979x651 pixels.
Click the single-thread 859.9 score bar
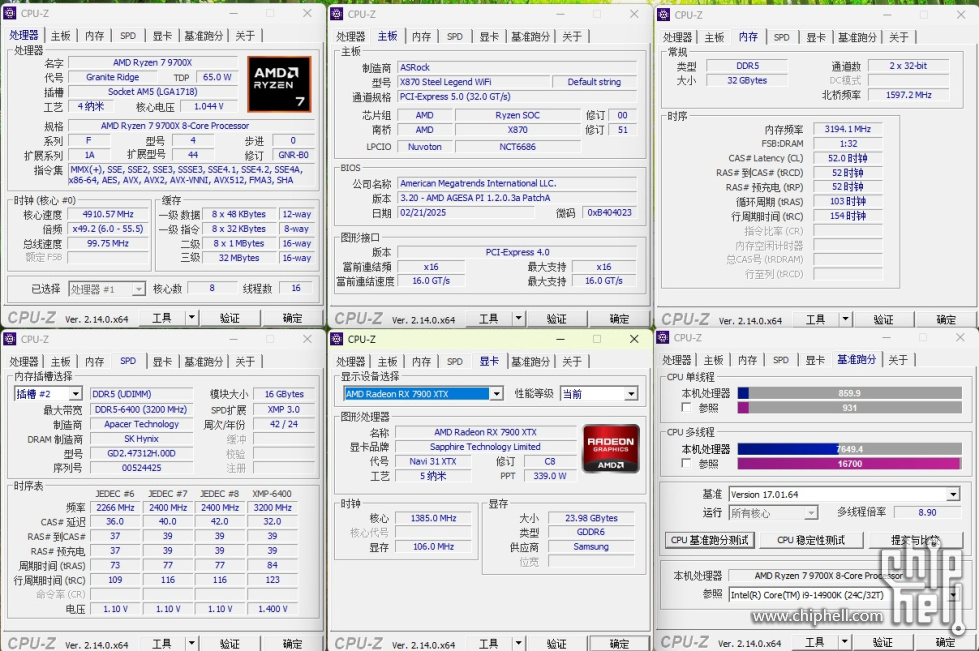(849, 393)
